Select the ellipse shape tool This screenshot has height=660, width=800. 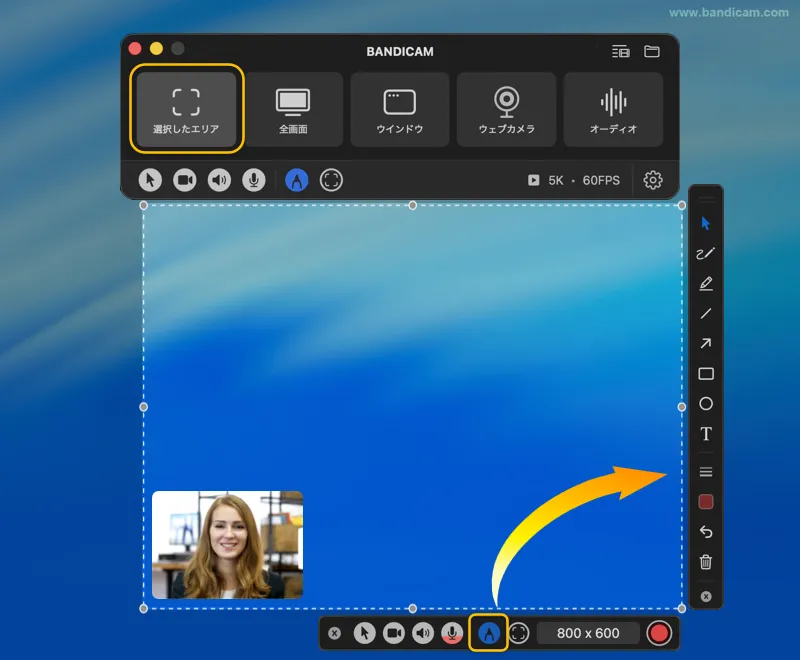[x=706, y=404]
